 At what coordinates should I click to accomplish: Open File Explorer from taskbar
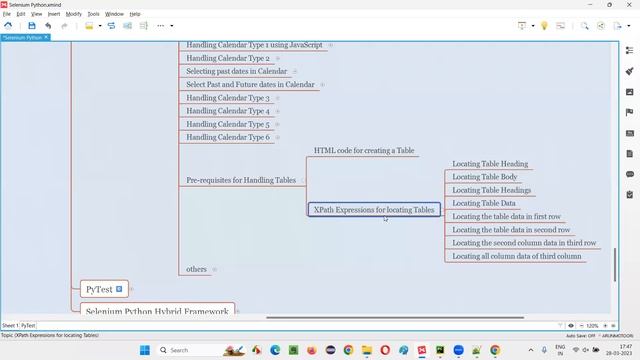pyautogui.click(x=367, y=350)
